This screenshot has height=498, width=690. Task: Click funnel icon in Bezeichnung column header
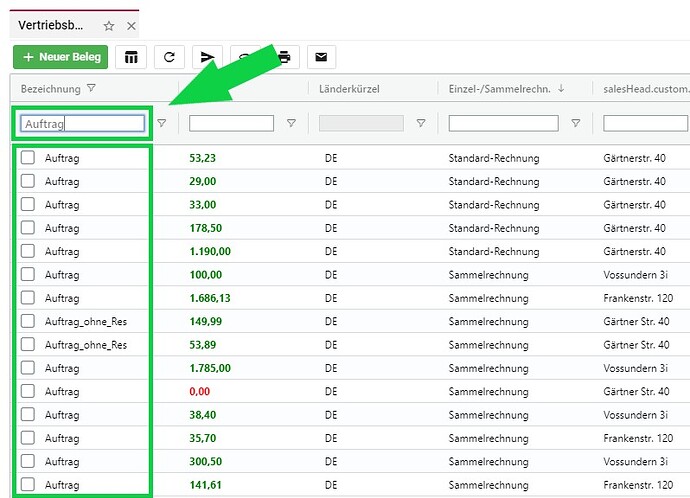91,88
